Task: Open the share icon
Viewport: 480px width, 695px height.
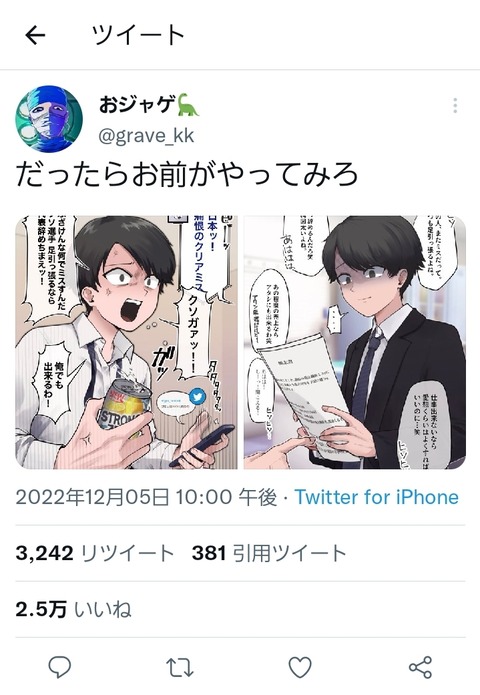Action: (x=420, y=667)
